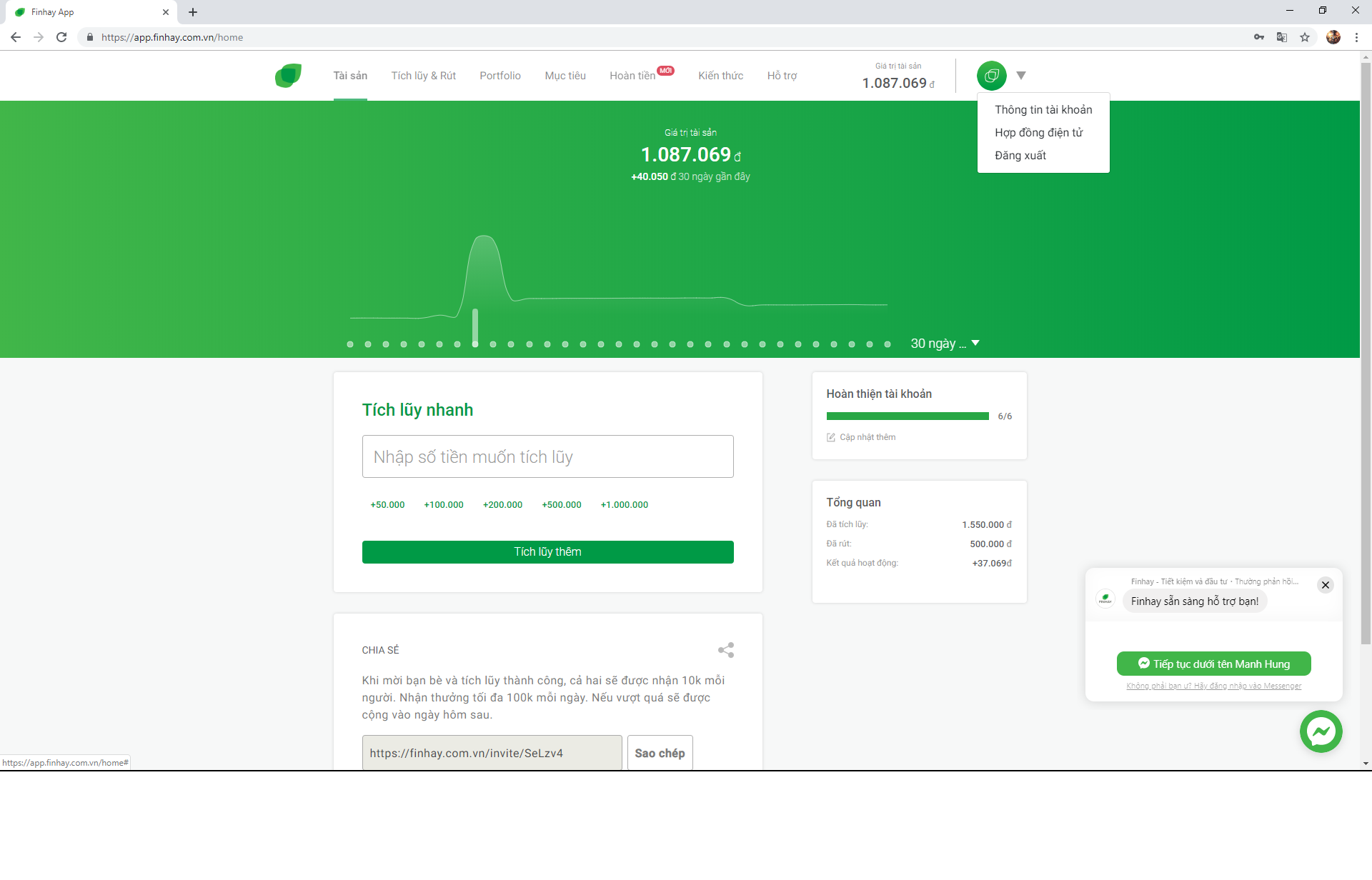The width and height of the screenshot is (1372, 880).
Task: Collapse the account menu arrow
Action: 1021,76
